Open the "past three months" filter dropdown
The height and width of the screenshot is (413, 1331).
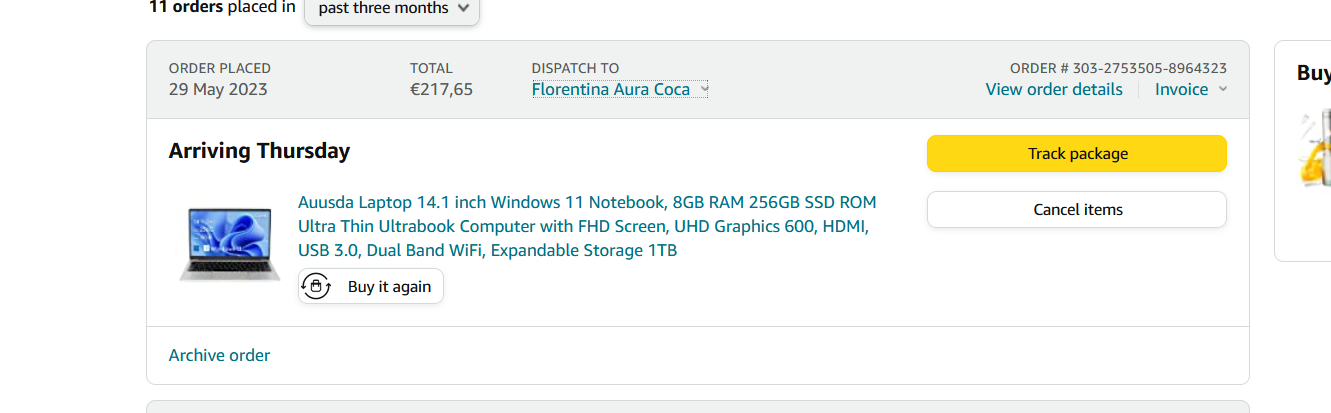pos(392,9)
